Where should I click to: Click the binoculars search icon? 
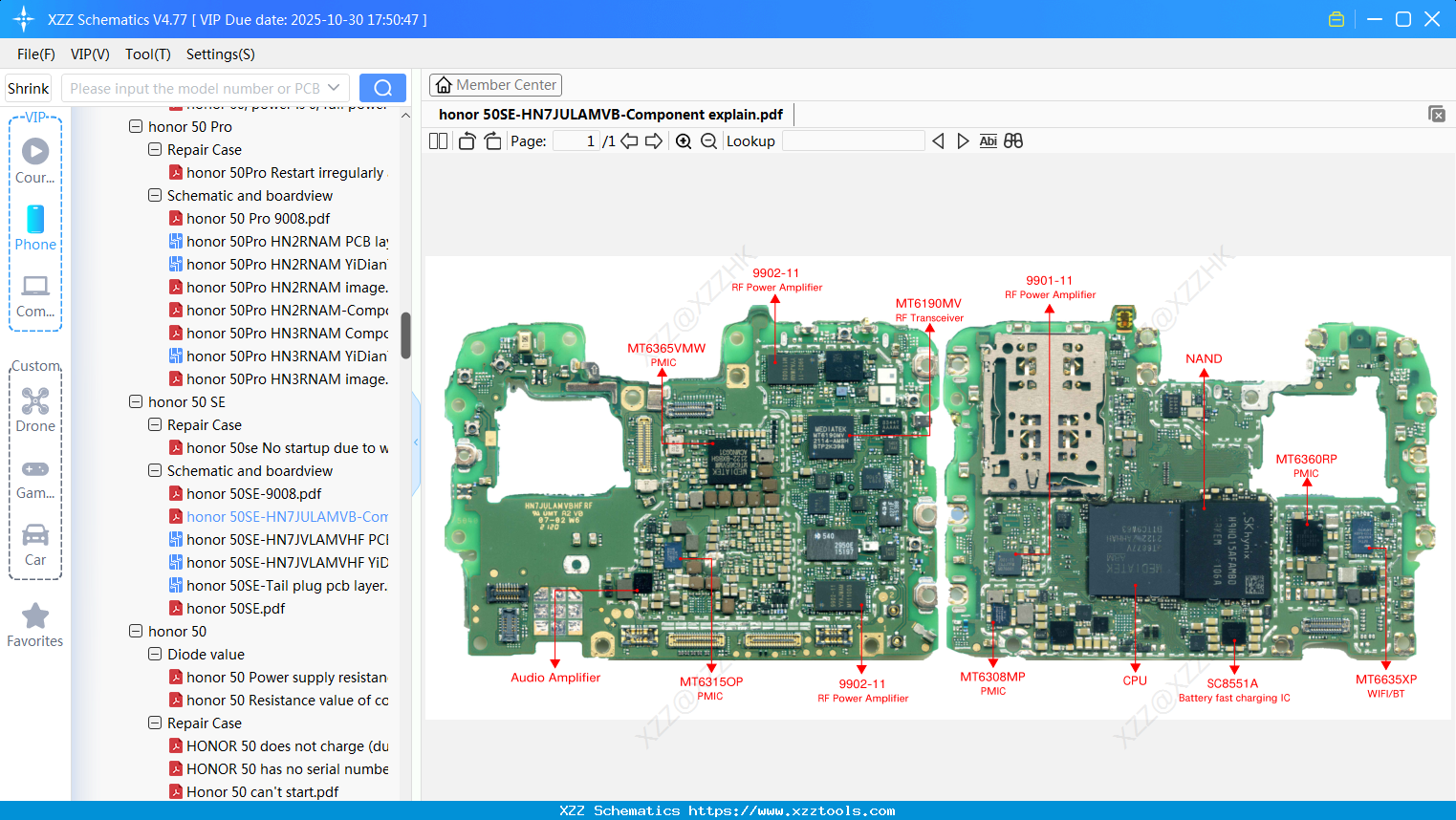(x=1013, y=141)
